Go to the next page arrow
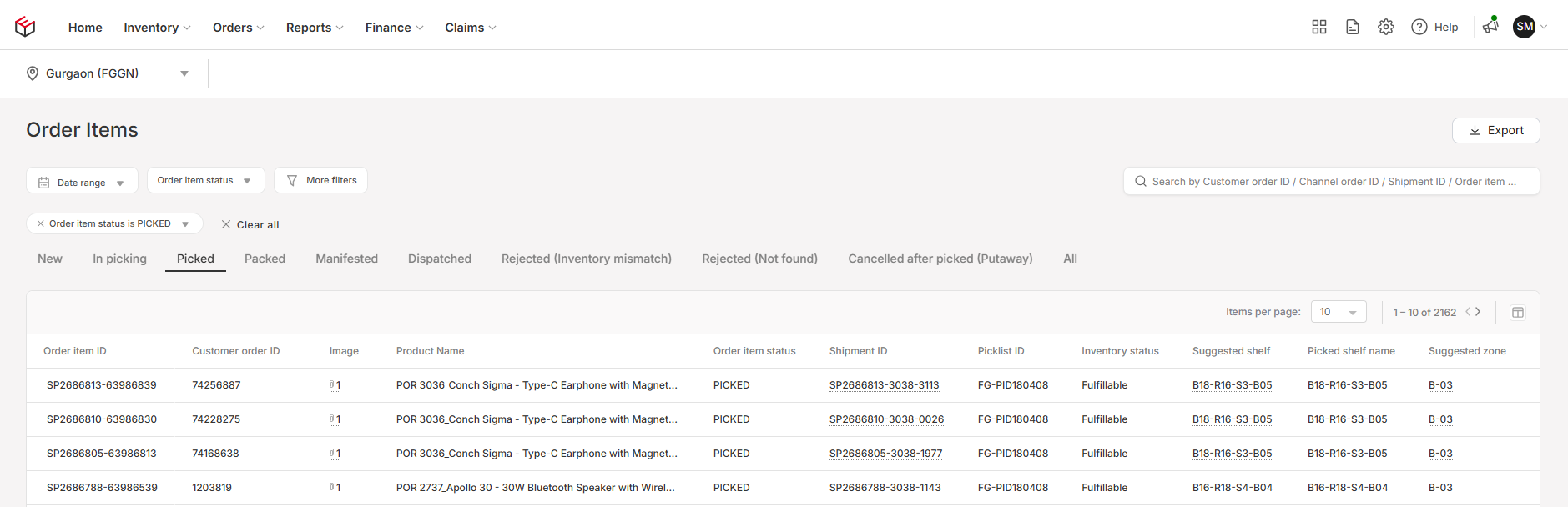1568x507 pixels. click(x=1478, y=312)
